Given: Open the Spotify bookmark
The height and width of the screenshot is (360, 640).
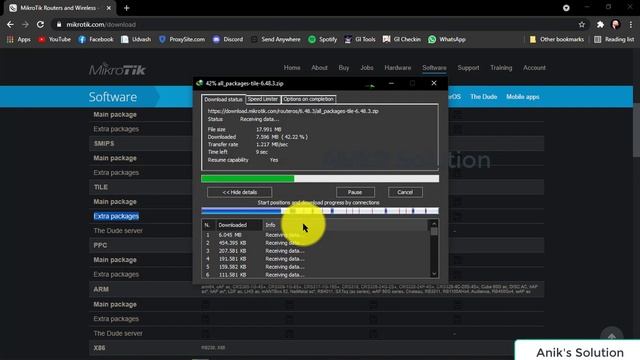Looking at the screenshot, I should point(322,40).
